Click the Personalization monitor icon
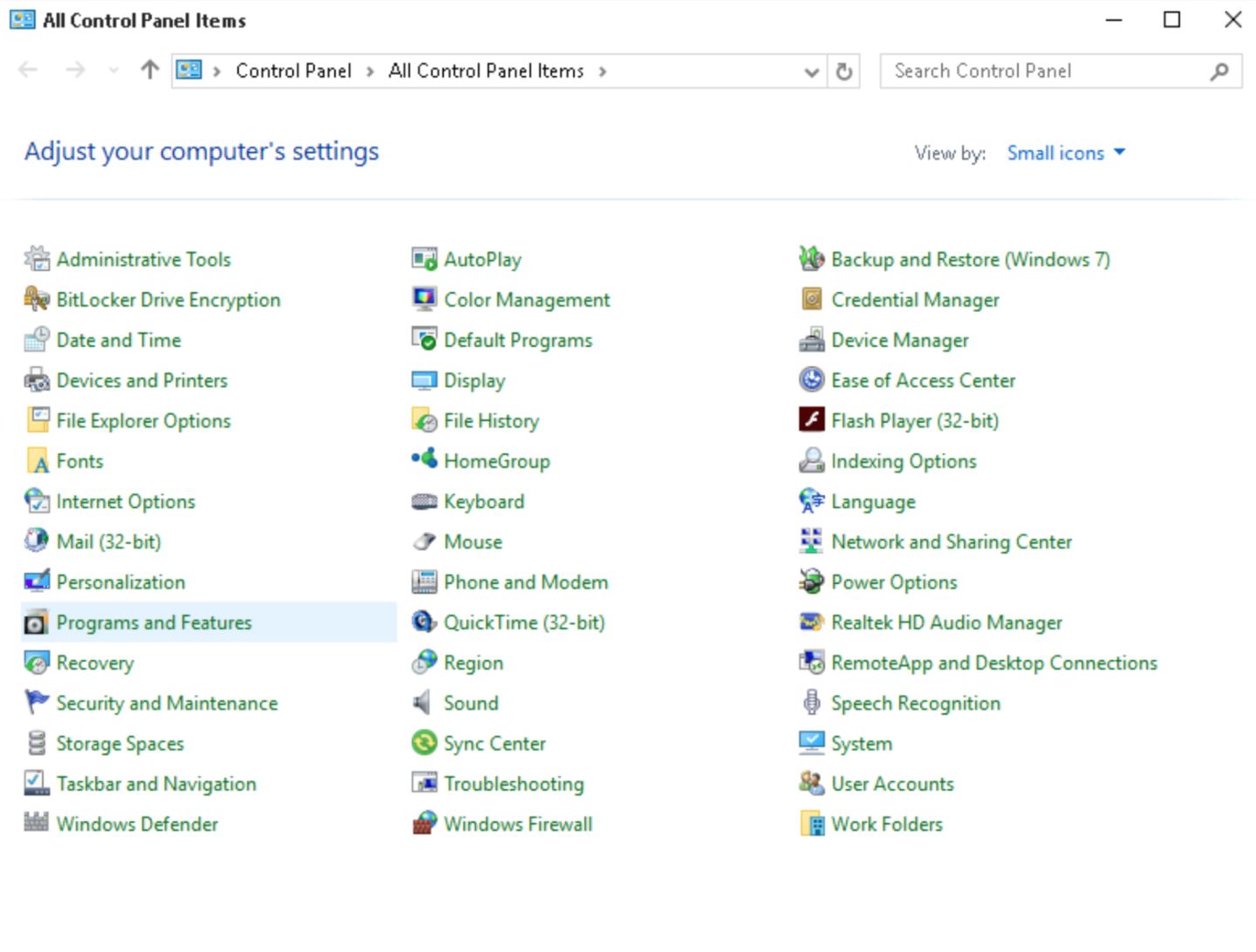This screenshot has width=1256, height=952. (37, 581)
